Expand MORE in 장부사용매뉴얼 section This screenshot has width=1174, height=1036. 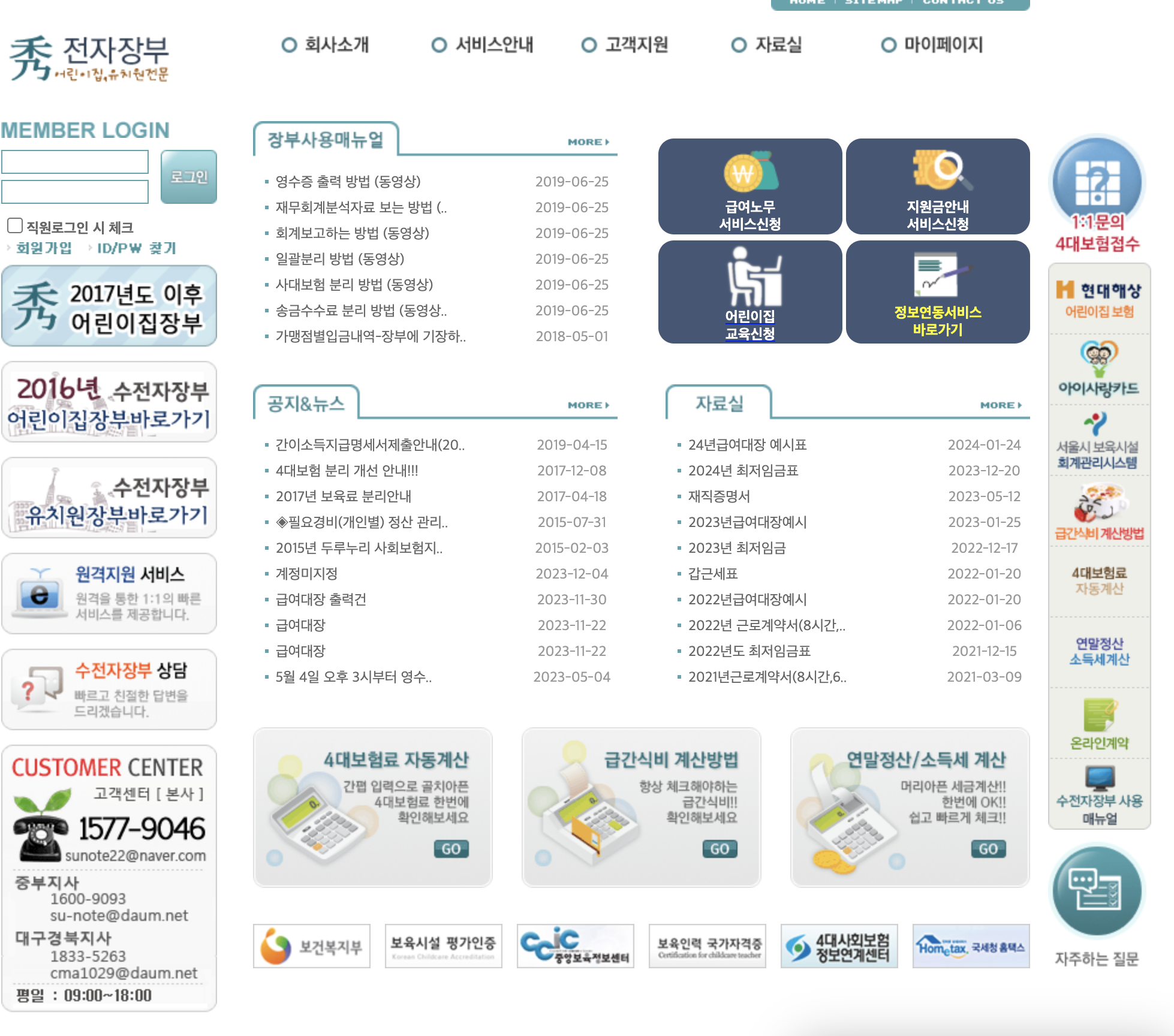[588, 142]
